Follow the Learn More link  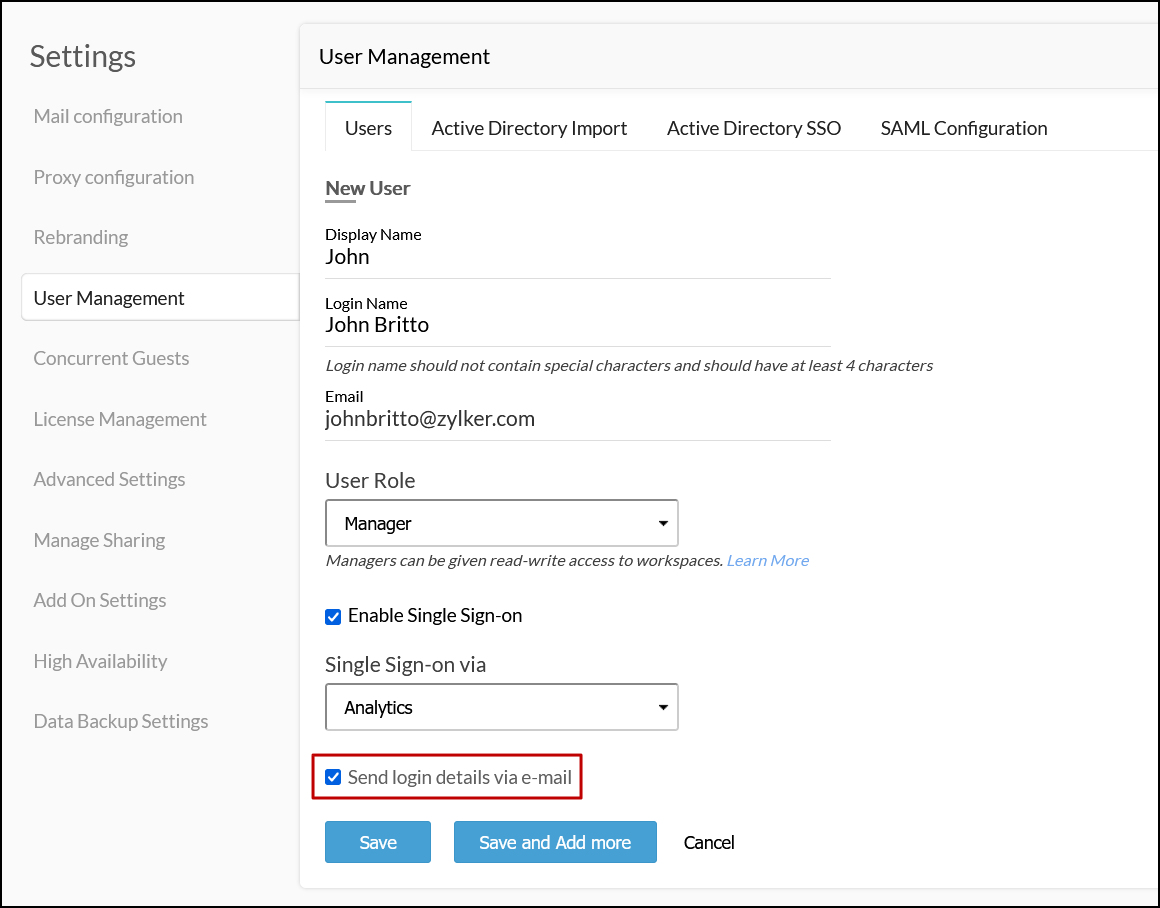click(x=768, y=560)
